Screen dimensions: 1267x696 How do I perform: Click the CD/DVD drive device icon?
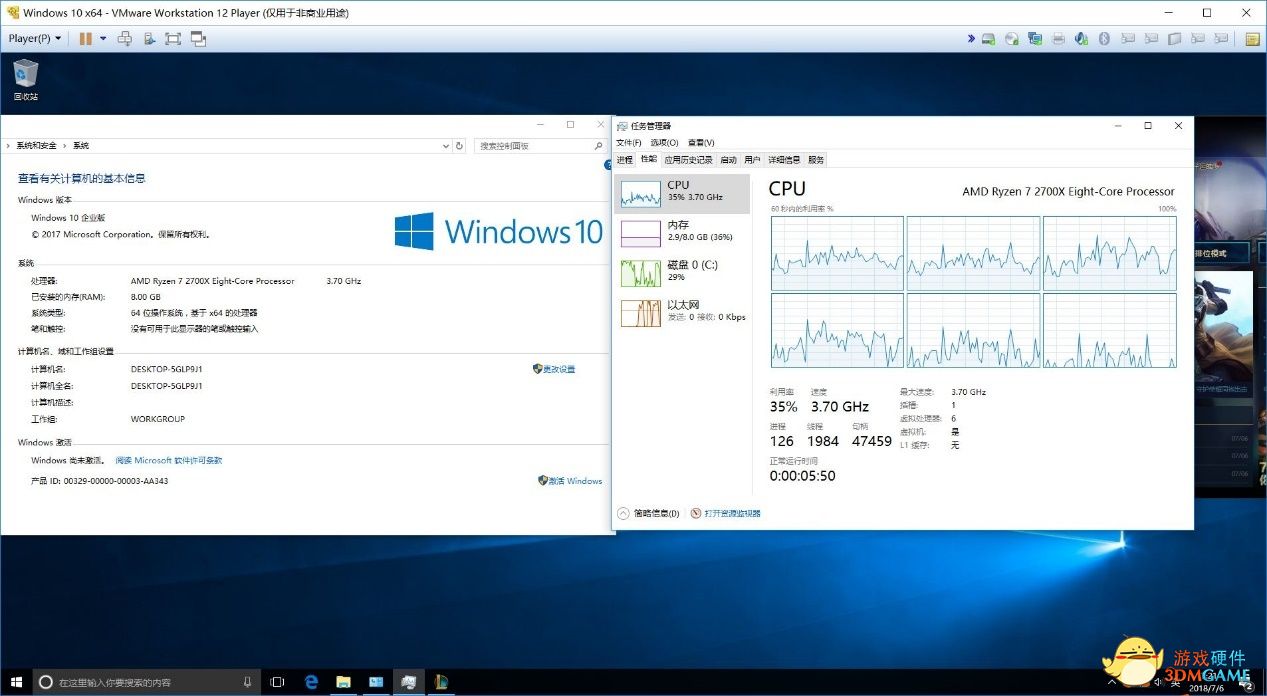click(x=1011, y=39)
